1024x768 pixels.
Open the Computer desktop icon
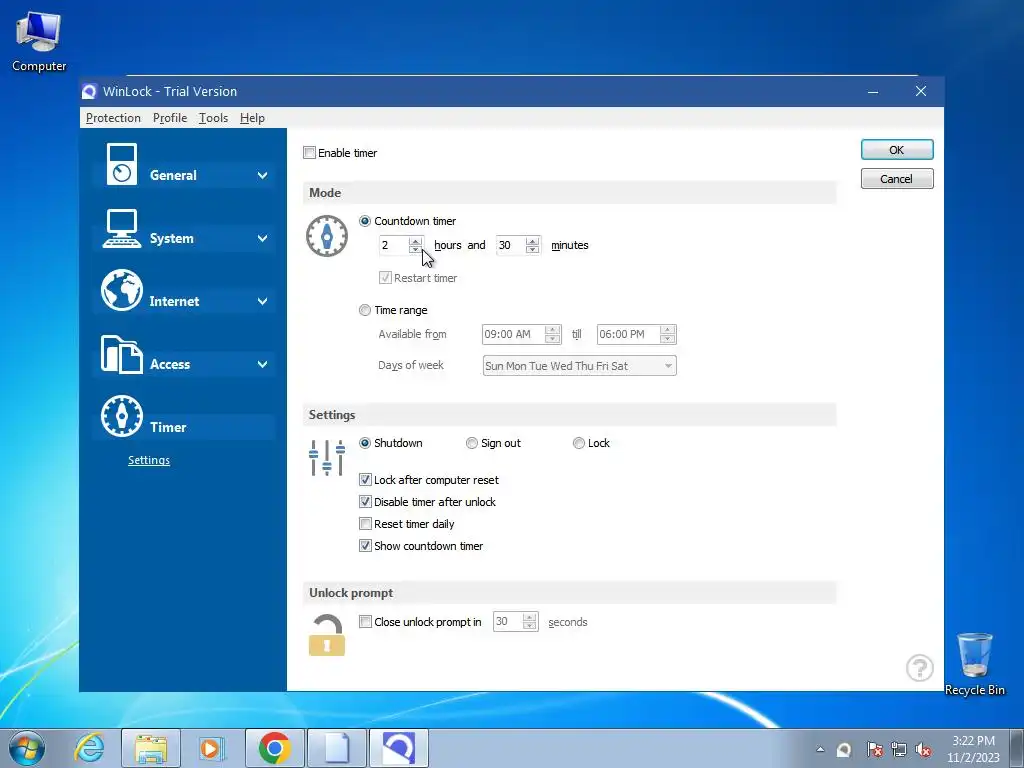pos(39,41)
